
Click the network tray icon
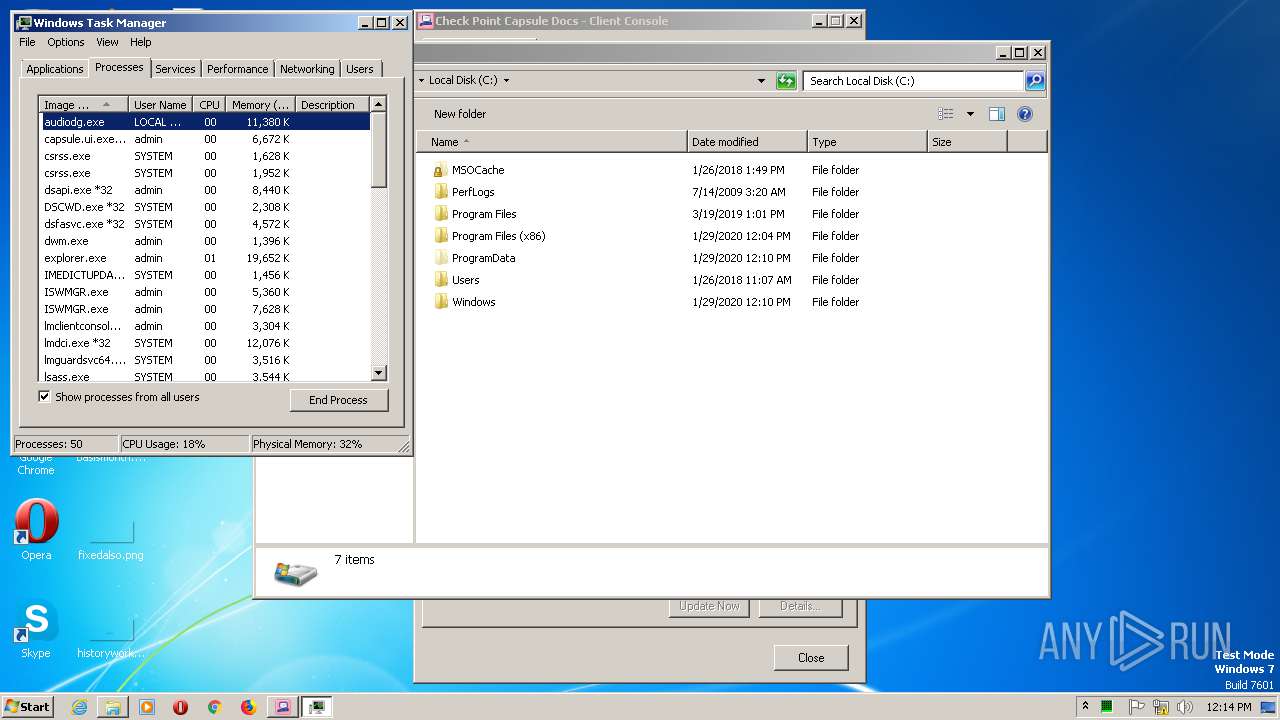point(1160,707)
